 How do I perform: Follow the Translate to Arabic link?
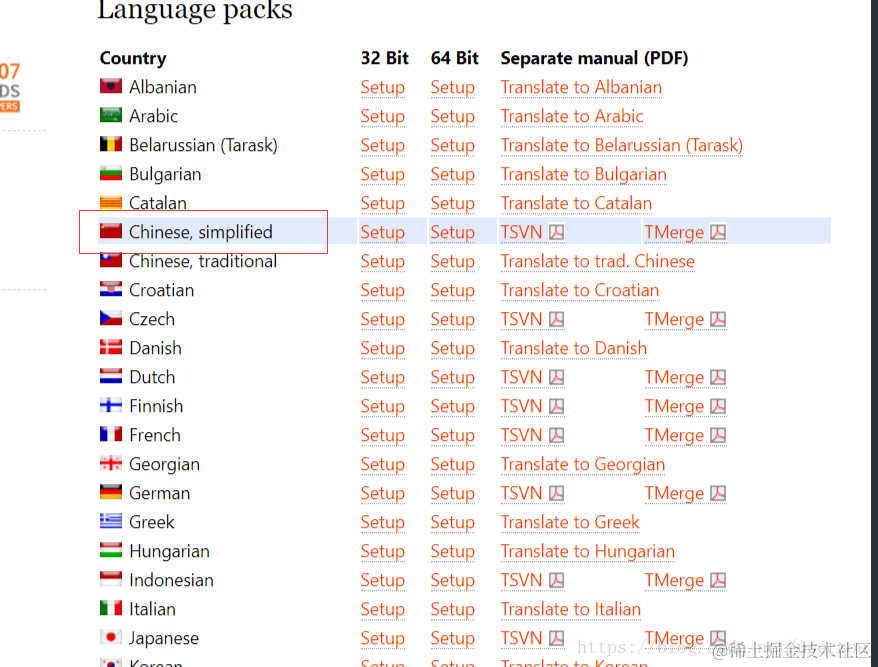pyautogui.click(x=572, y=116)
